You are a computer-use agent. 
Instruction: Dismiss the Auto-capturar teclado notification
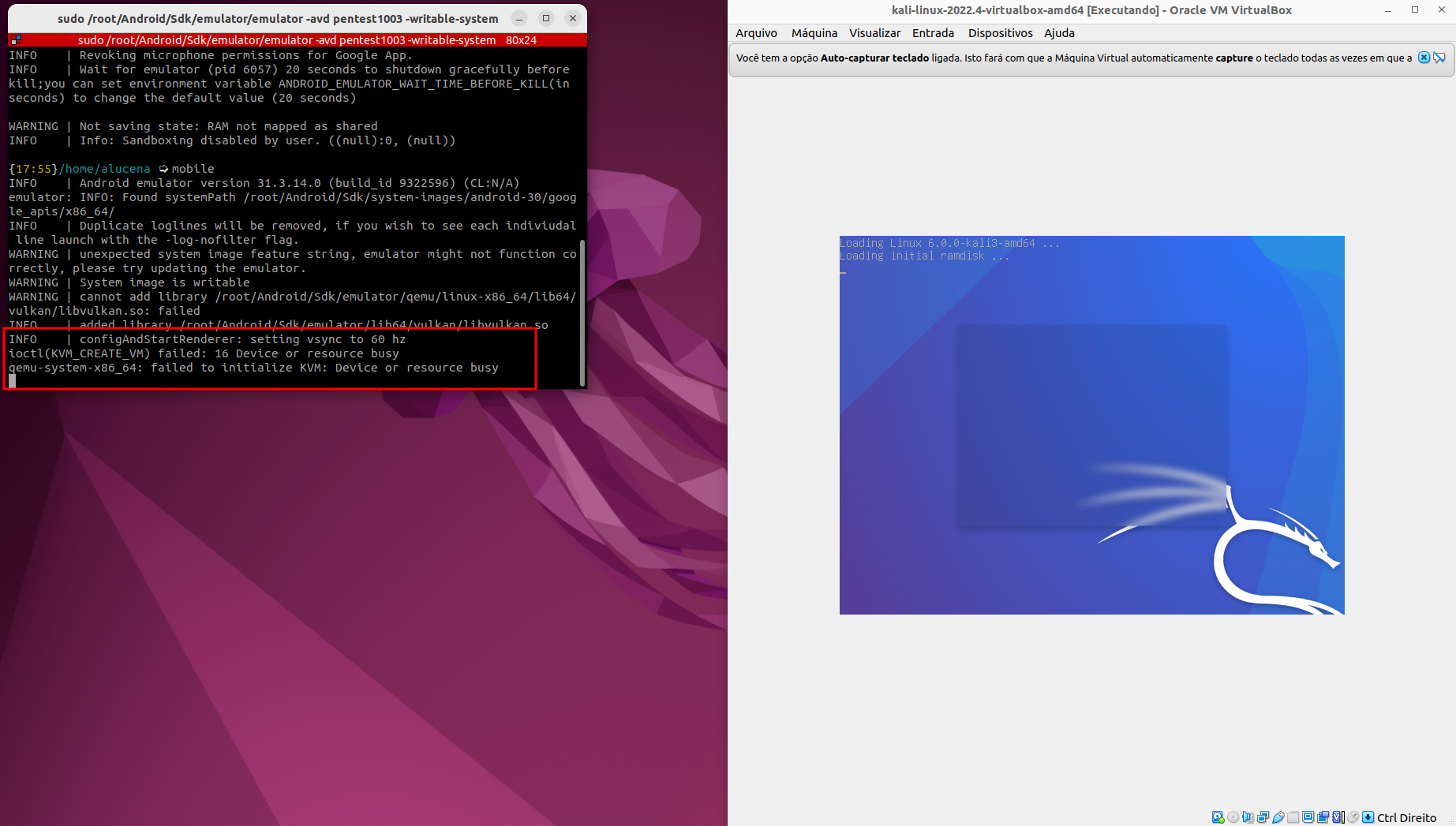(1424, 58)
